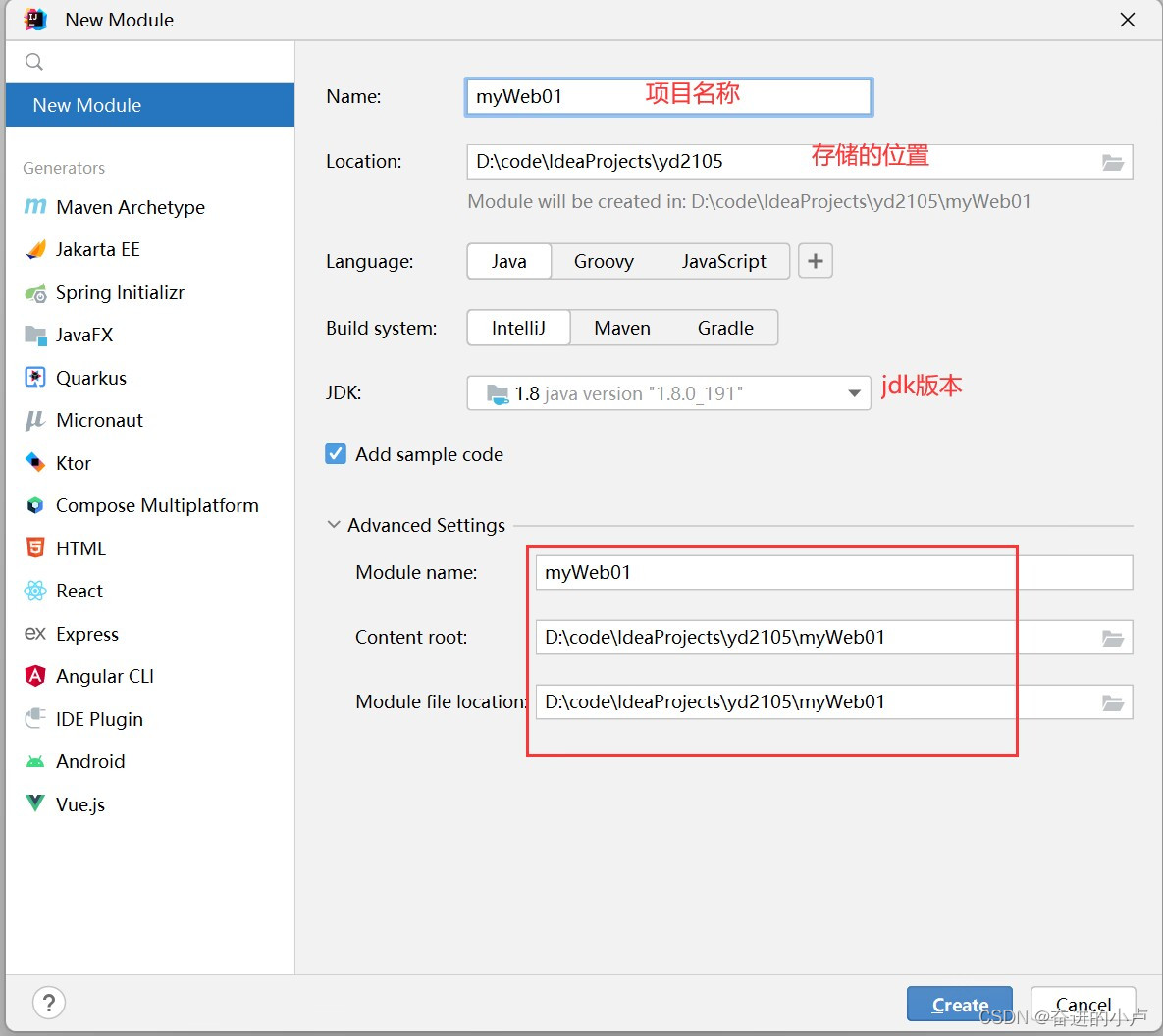Select Angular CLI generator label
1163x1036 pixels.
click(x=105, y=676)
